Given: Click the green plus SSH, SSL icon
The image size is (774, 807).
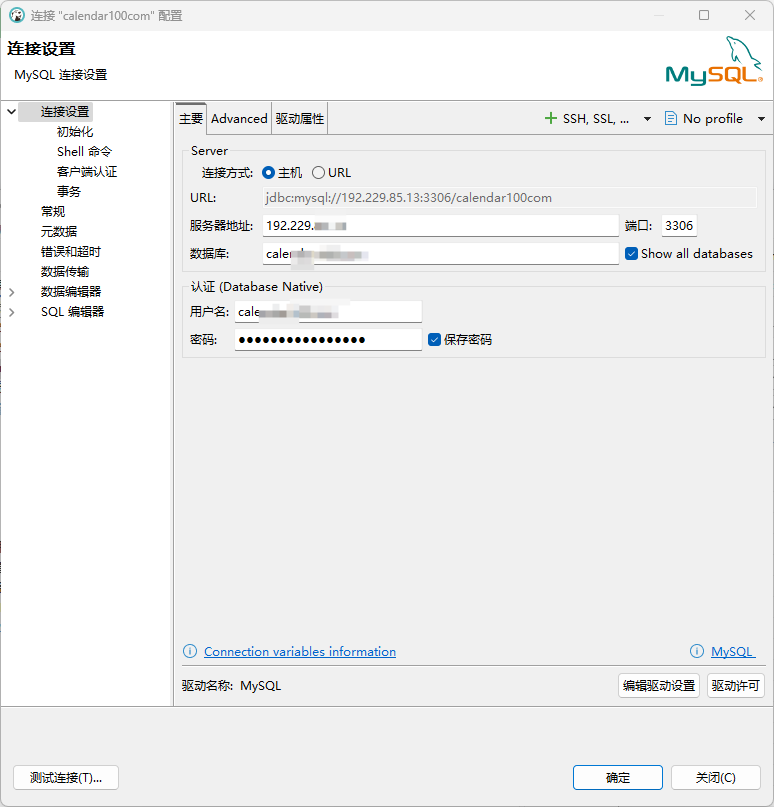Looking at the screenshot, I should [550, 118].
